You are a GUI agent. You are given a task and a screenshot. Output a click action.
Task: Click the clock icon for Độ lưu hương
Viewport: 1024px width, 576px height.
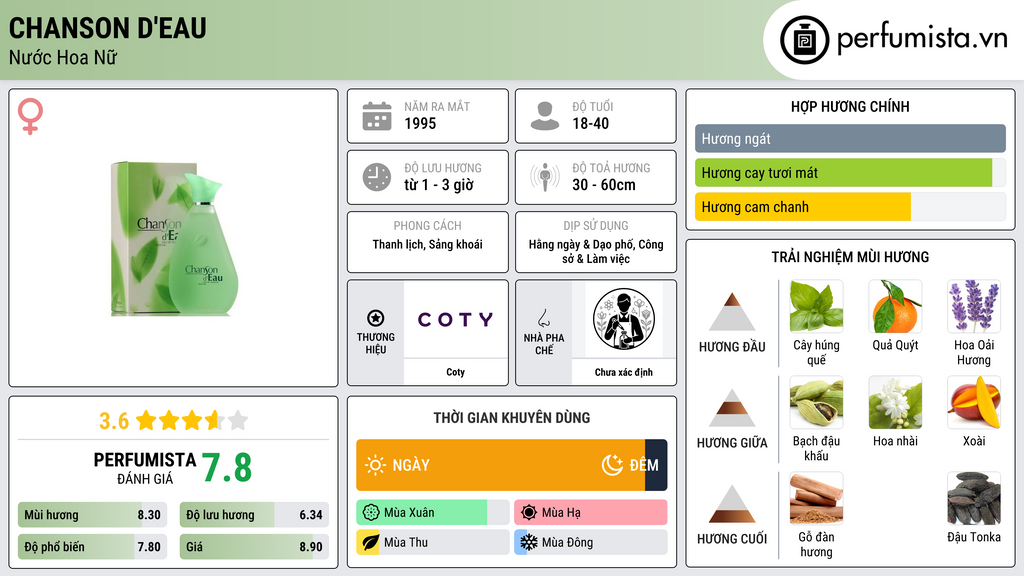[x=377, y=177]
